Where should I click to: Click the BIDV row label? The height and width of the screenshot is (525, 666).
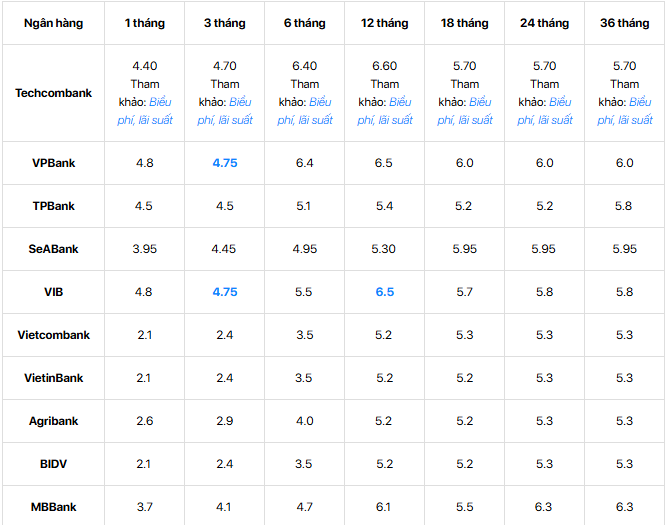(54, 464)
